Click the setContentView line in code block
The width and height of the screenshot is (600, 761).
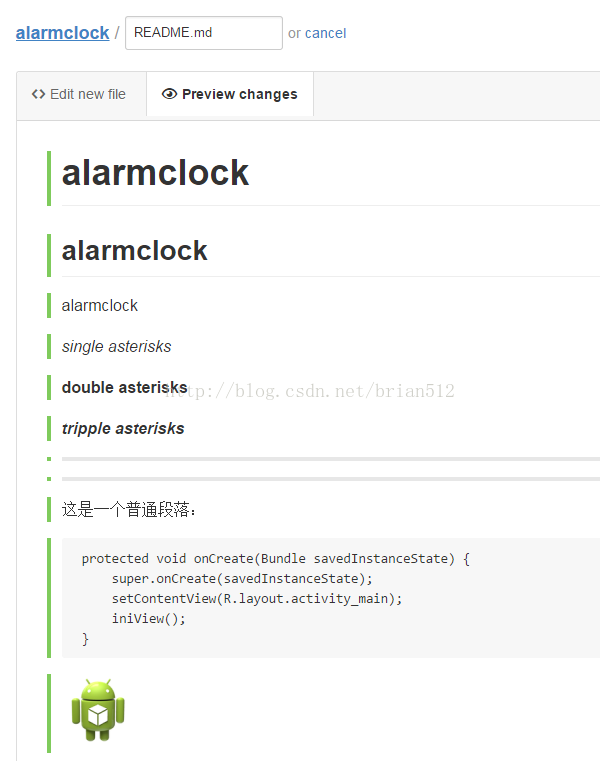coord(257,598)
